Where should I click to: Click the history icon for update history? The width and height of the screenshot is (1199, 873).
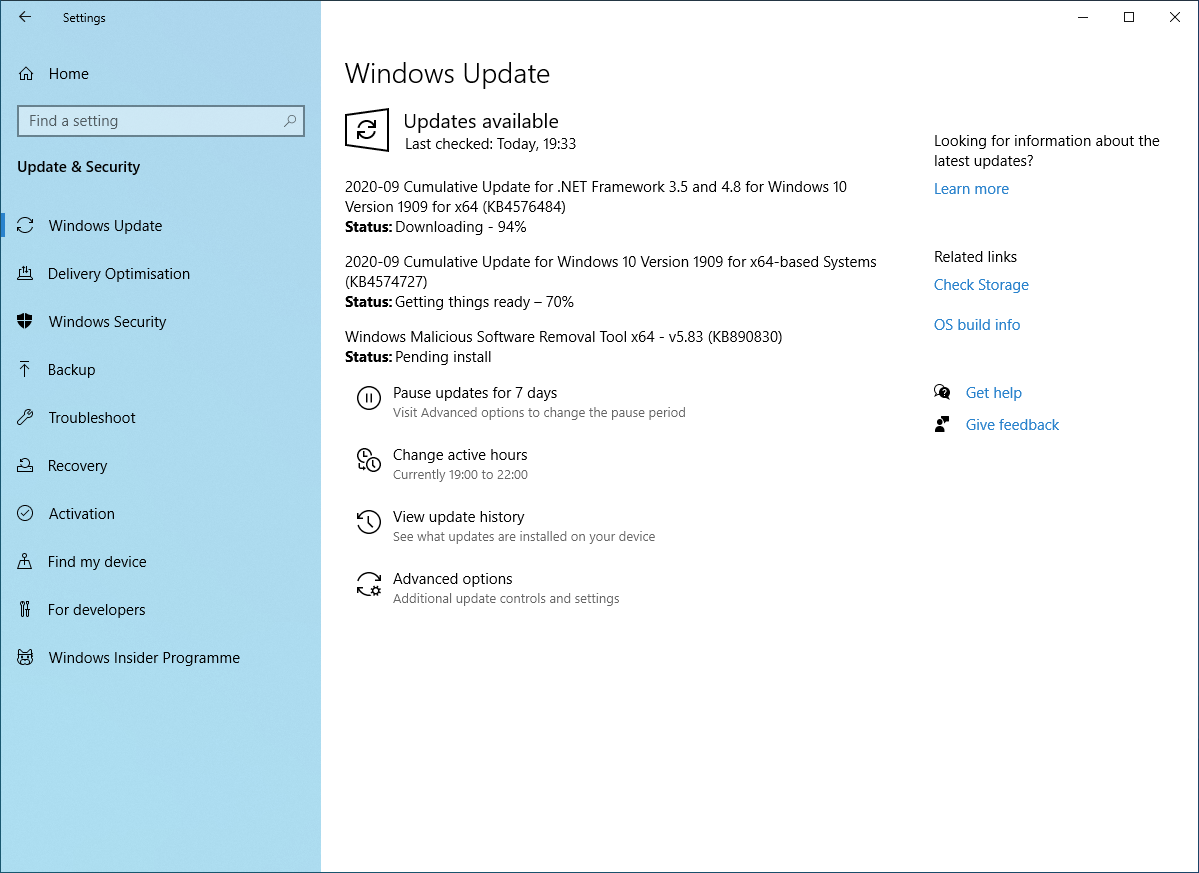[x=369, y=522]
